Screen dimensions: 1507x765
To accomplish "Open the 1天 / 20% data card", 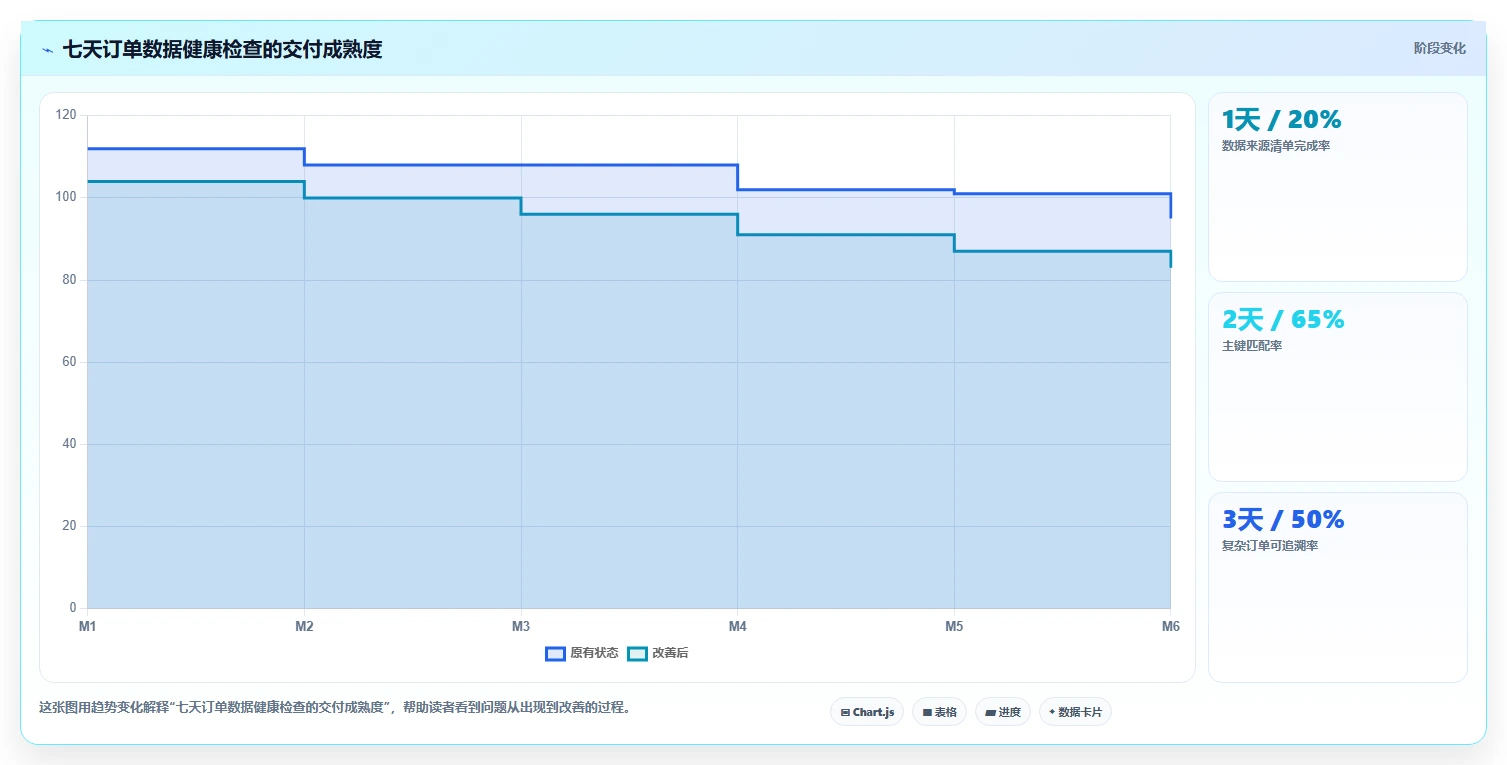I will [1337, 187].
